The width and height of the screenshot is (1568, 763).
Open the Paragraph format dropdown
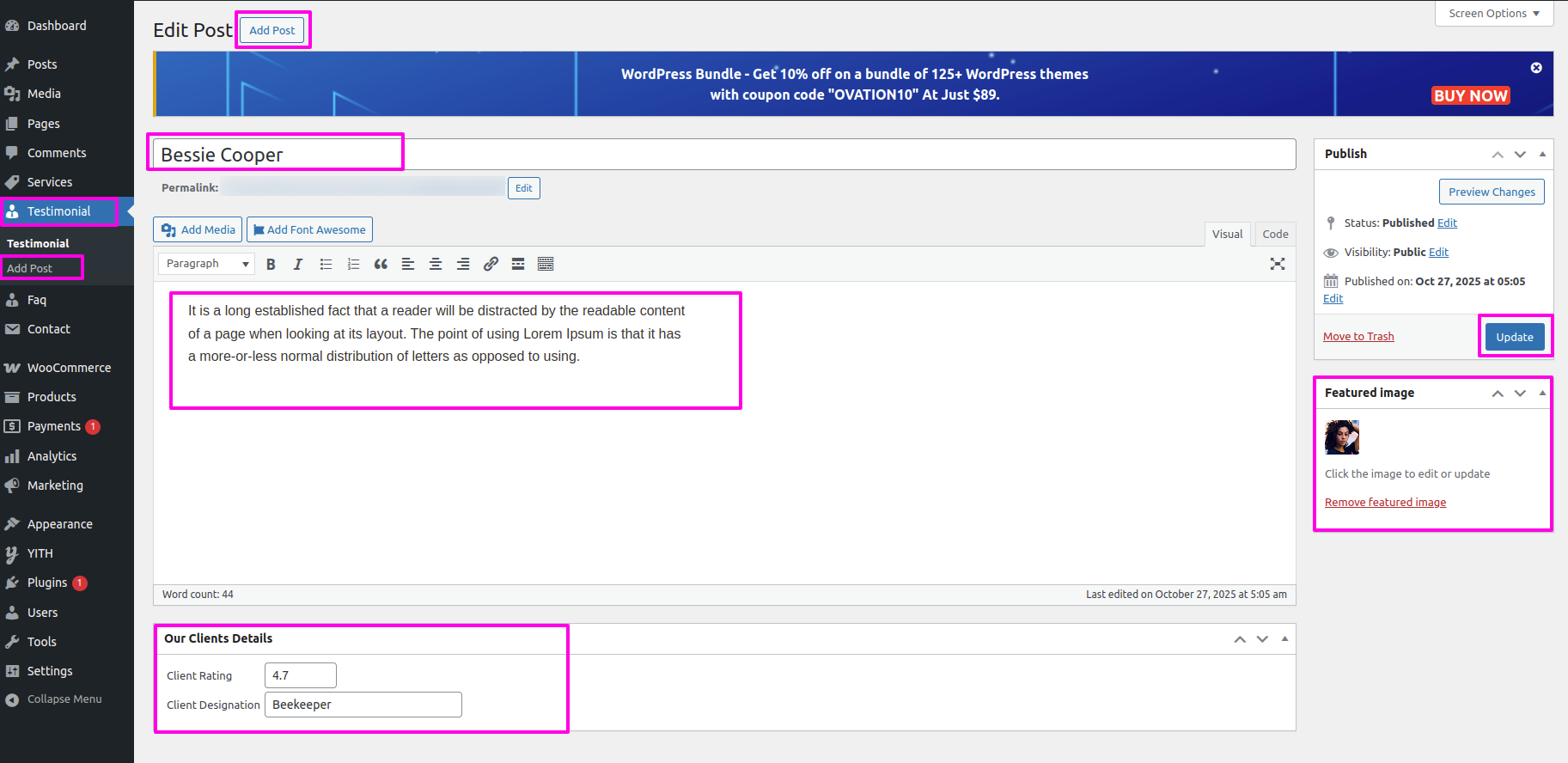207,264
